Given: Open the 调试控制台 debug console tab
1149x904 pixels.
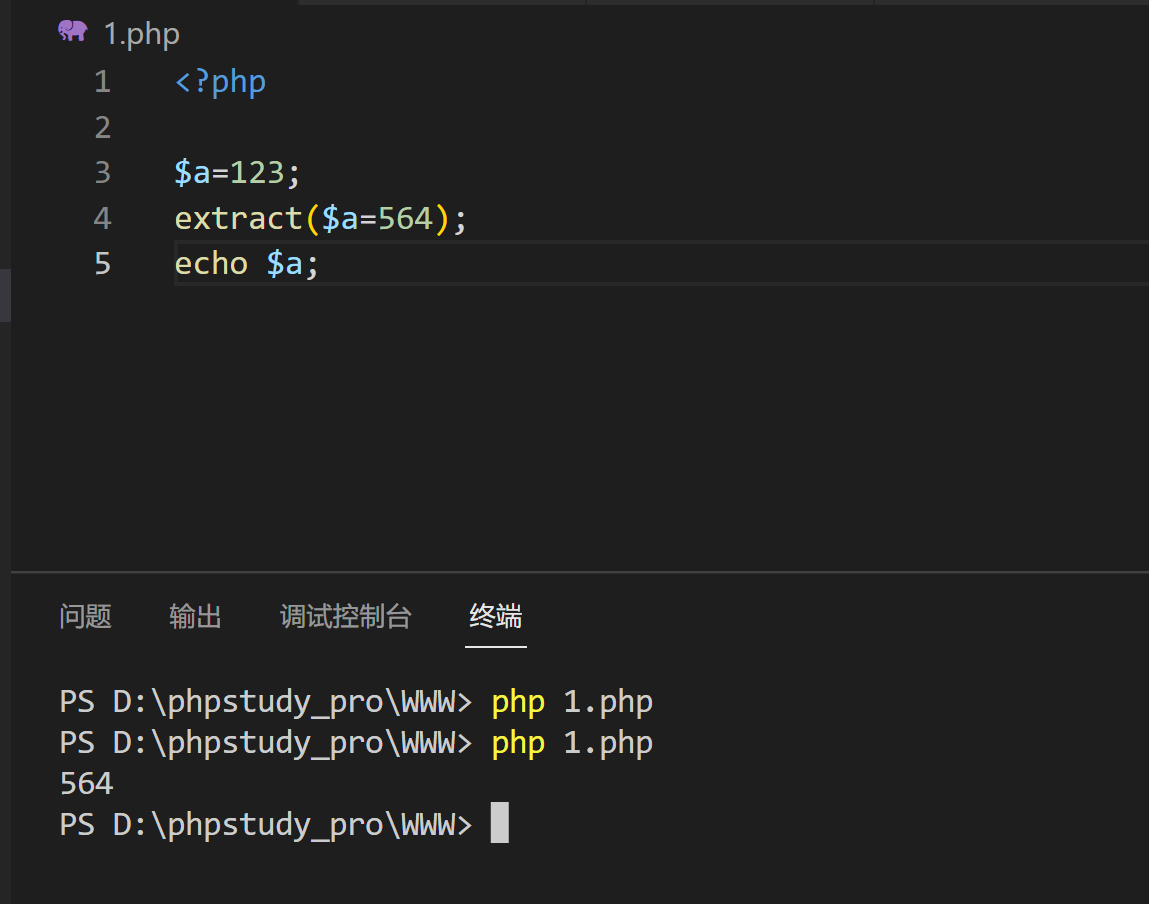Looking at the screenshot, I should [345, 616].
